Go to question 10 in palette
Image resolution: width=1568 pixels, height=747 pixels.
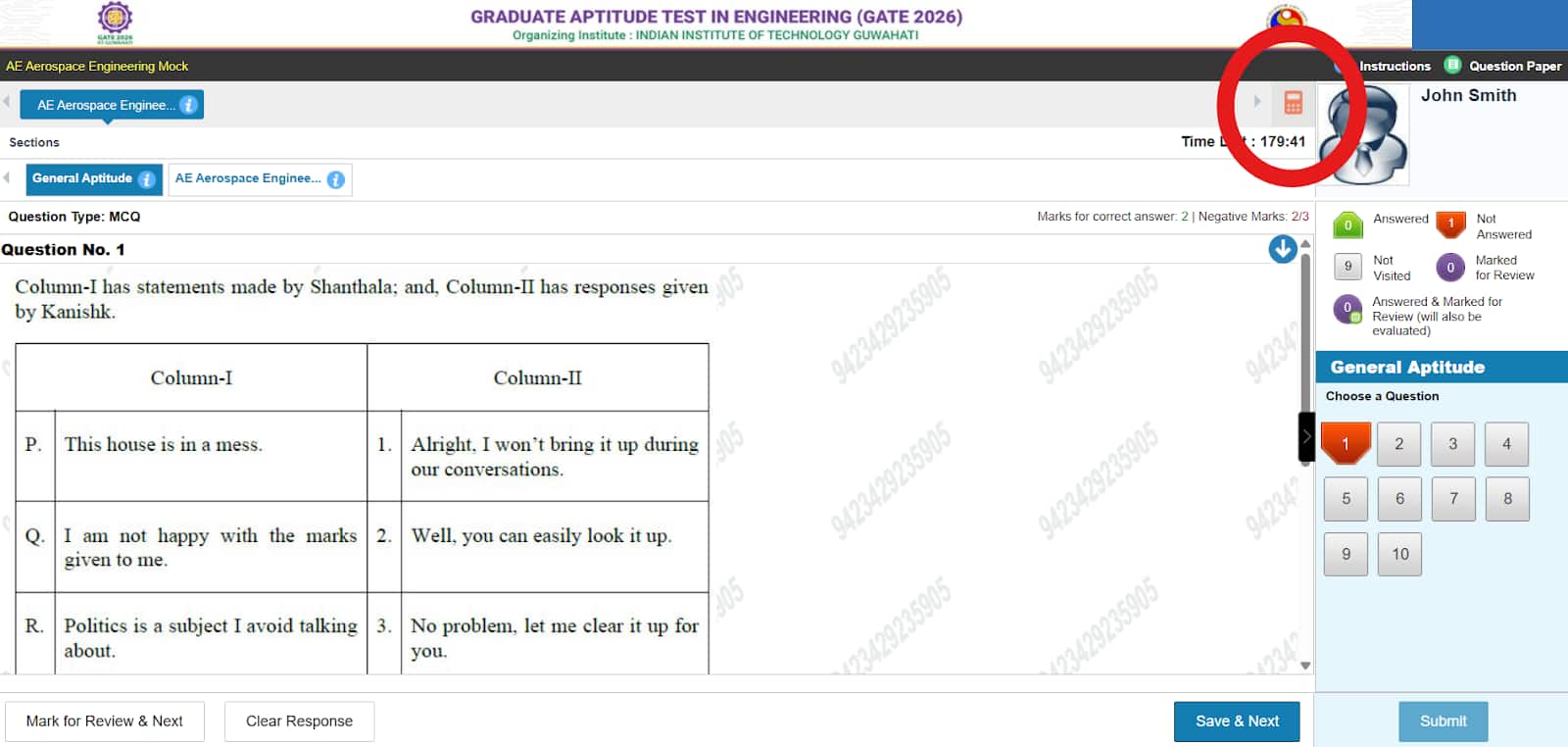pos(1400,554)
